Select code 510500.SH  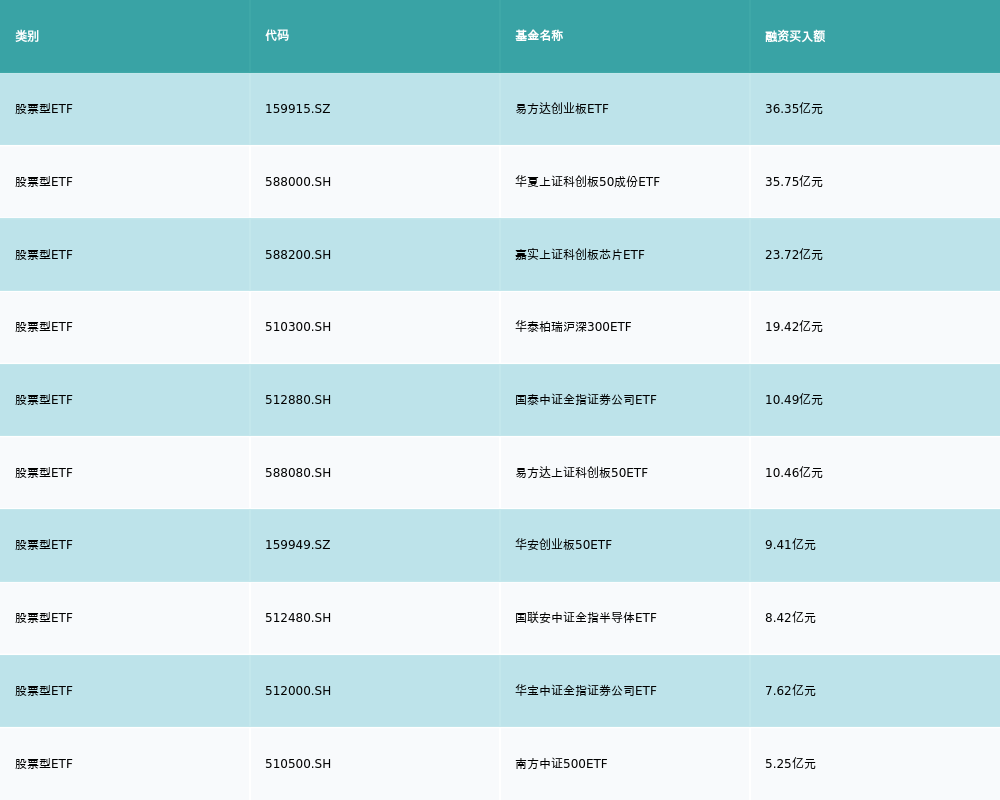tap(298, 764)
